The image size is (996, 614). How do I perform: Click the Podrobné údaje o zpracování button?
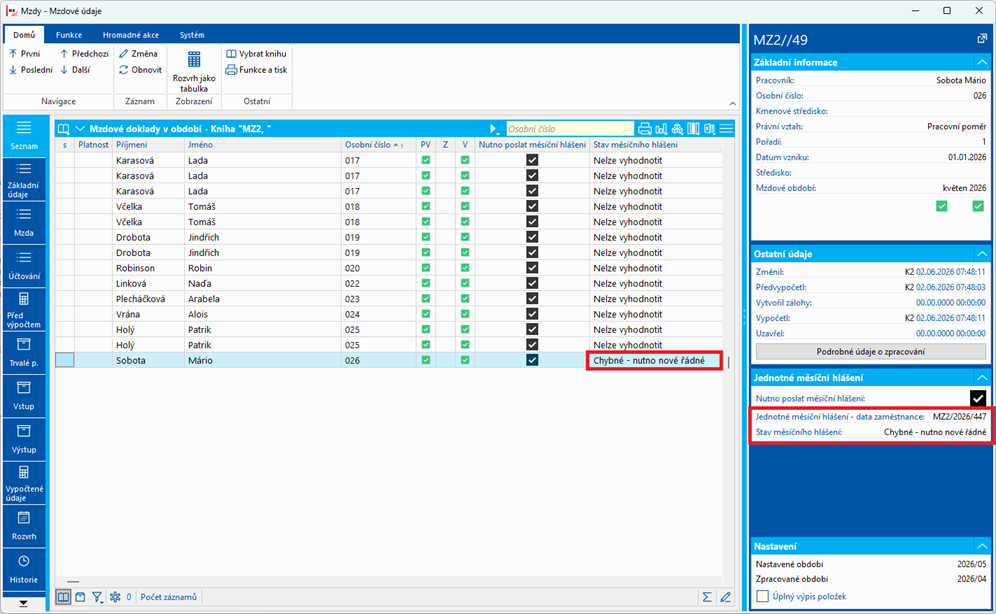[870, 351]
